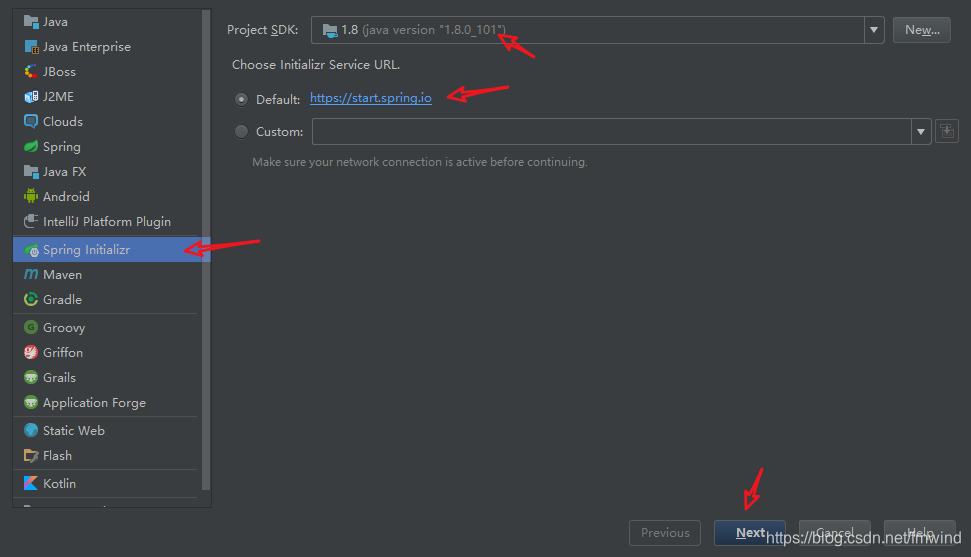Click the Java folder icon

coord(31,22)
